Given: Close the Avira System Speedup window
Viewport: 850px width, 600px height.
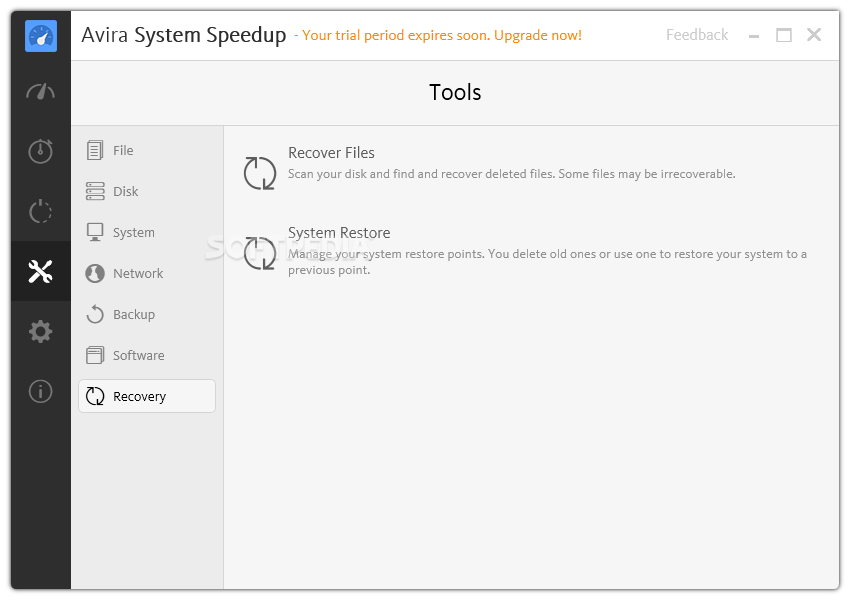Looking at the screenshot, I should click(x=814, y=35).
